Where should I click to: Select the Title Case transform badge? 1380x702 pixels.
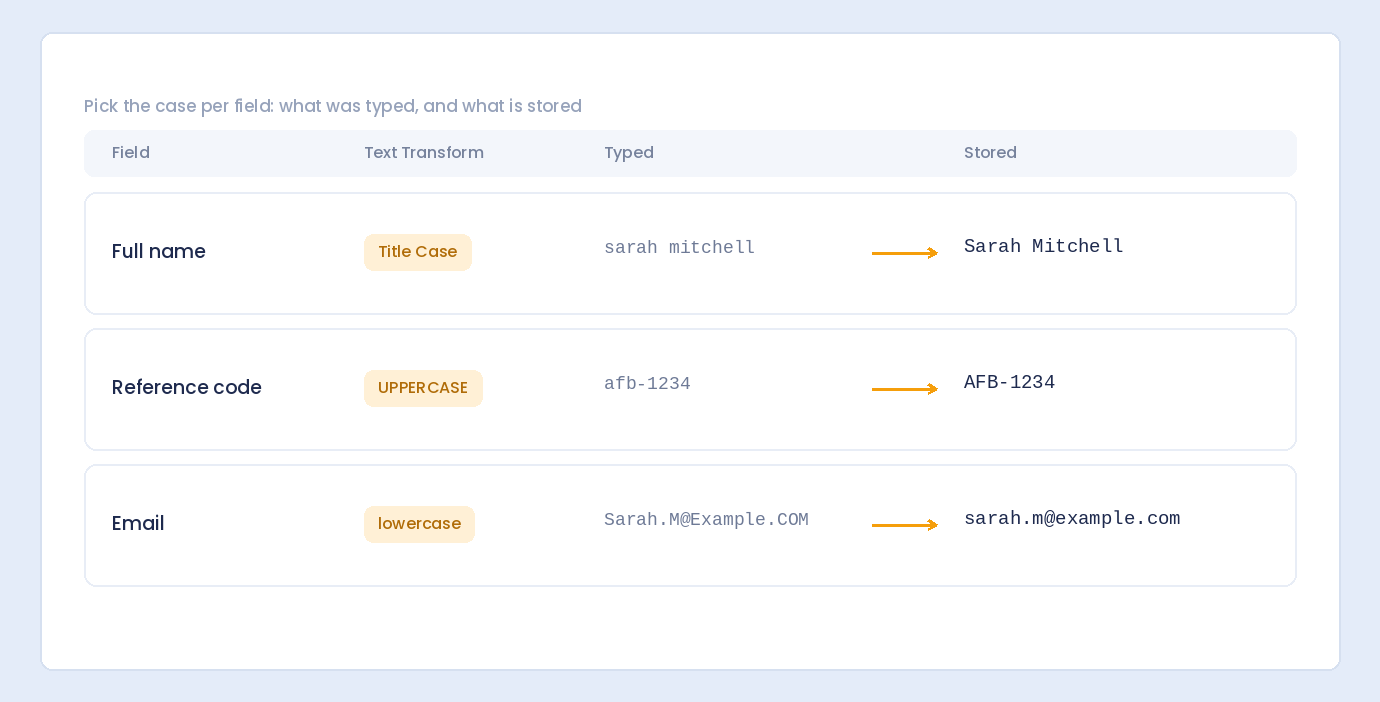(418, 252)
